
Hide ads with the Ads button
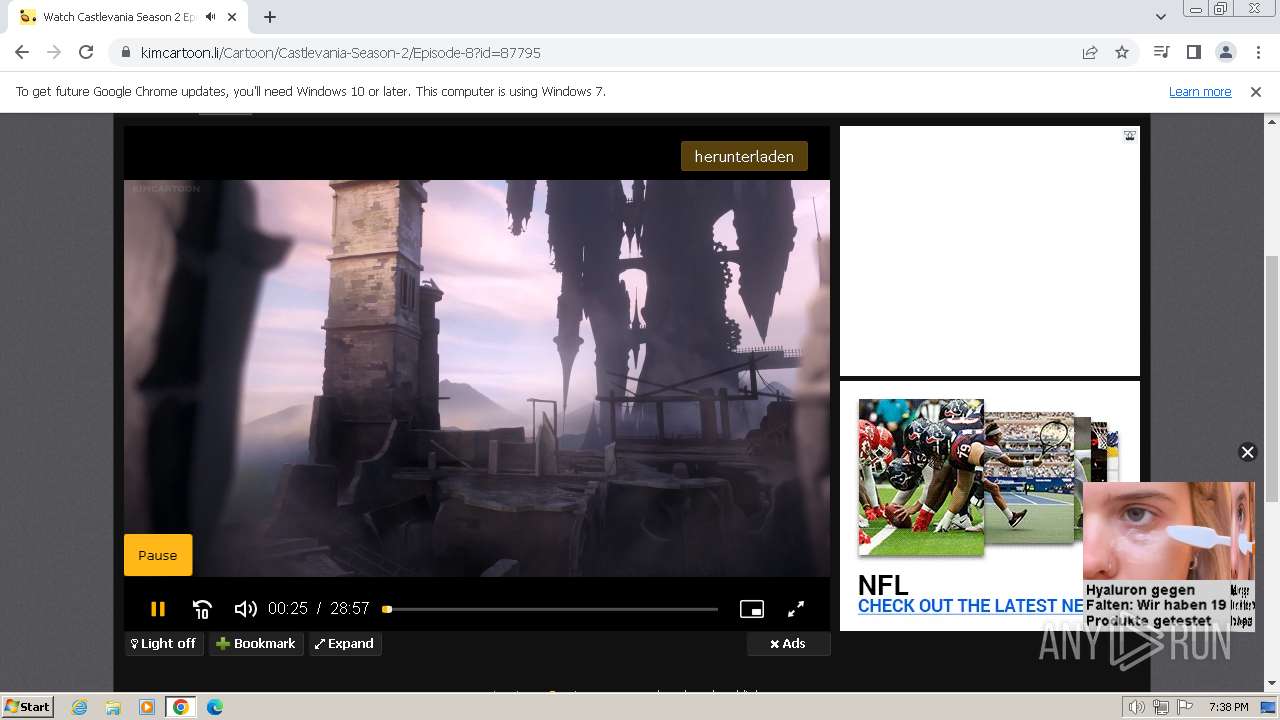point(788,644)
